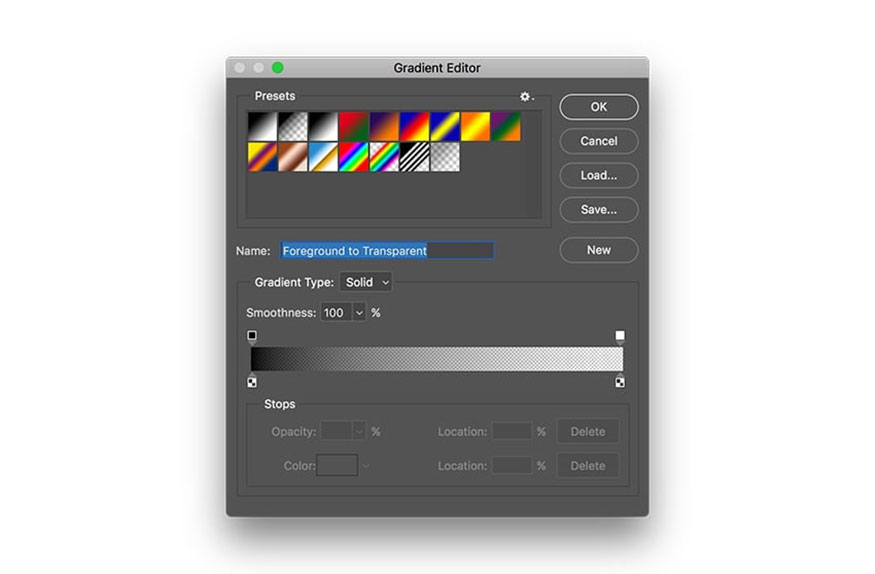
Task: Choose the Chrome gradient preset
Action: click(324, 157)
